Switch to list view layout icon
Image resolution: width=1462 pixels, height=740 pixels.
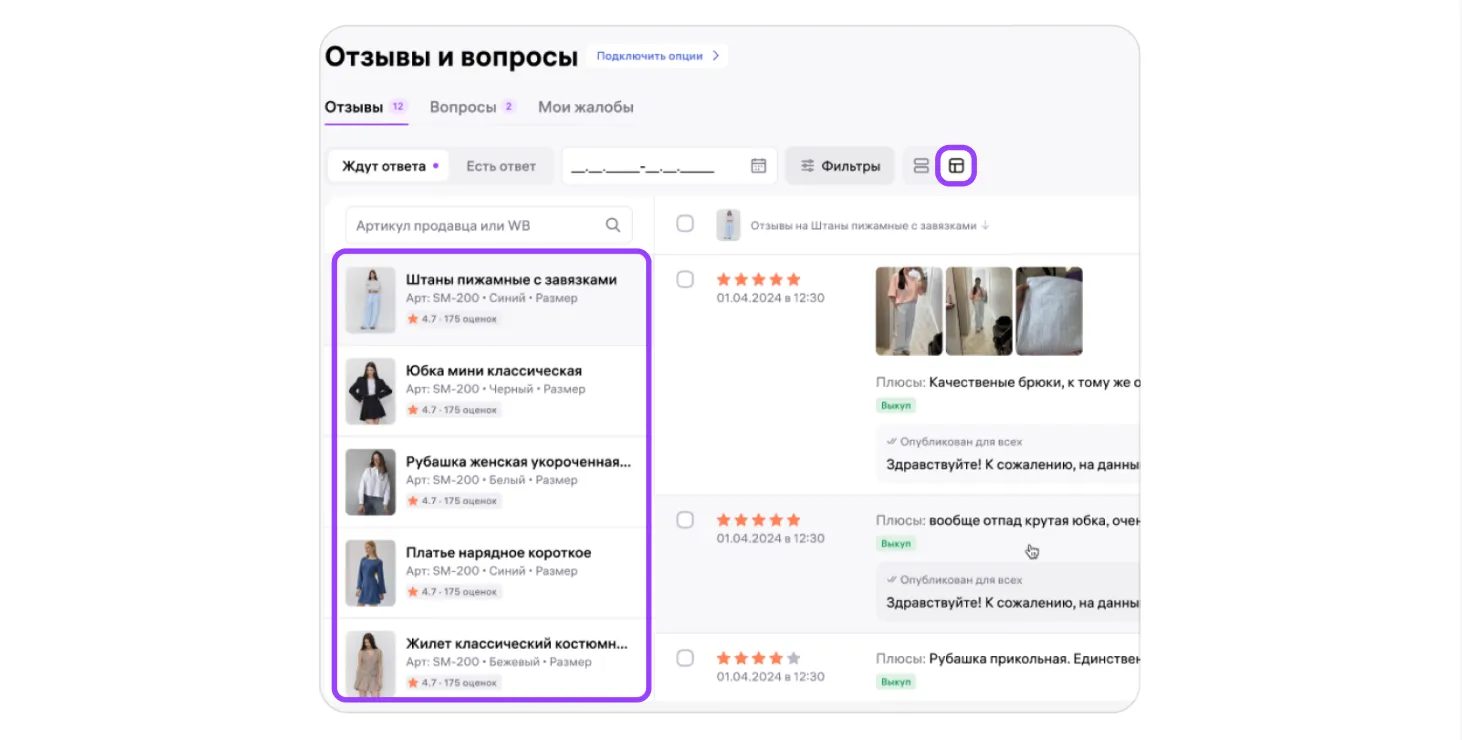pos(921,166)
